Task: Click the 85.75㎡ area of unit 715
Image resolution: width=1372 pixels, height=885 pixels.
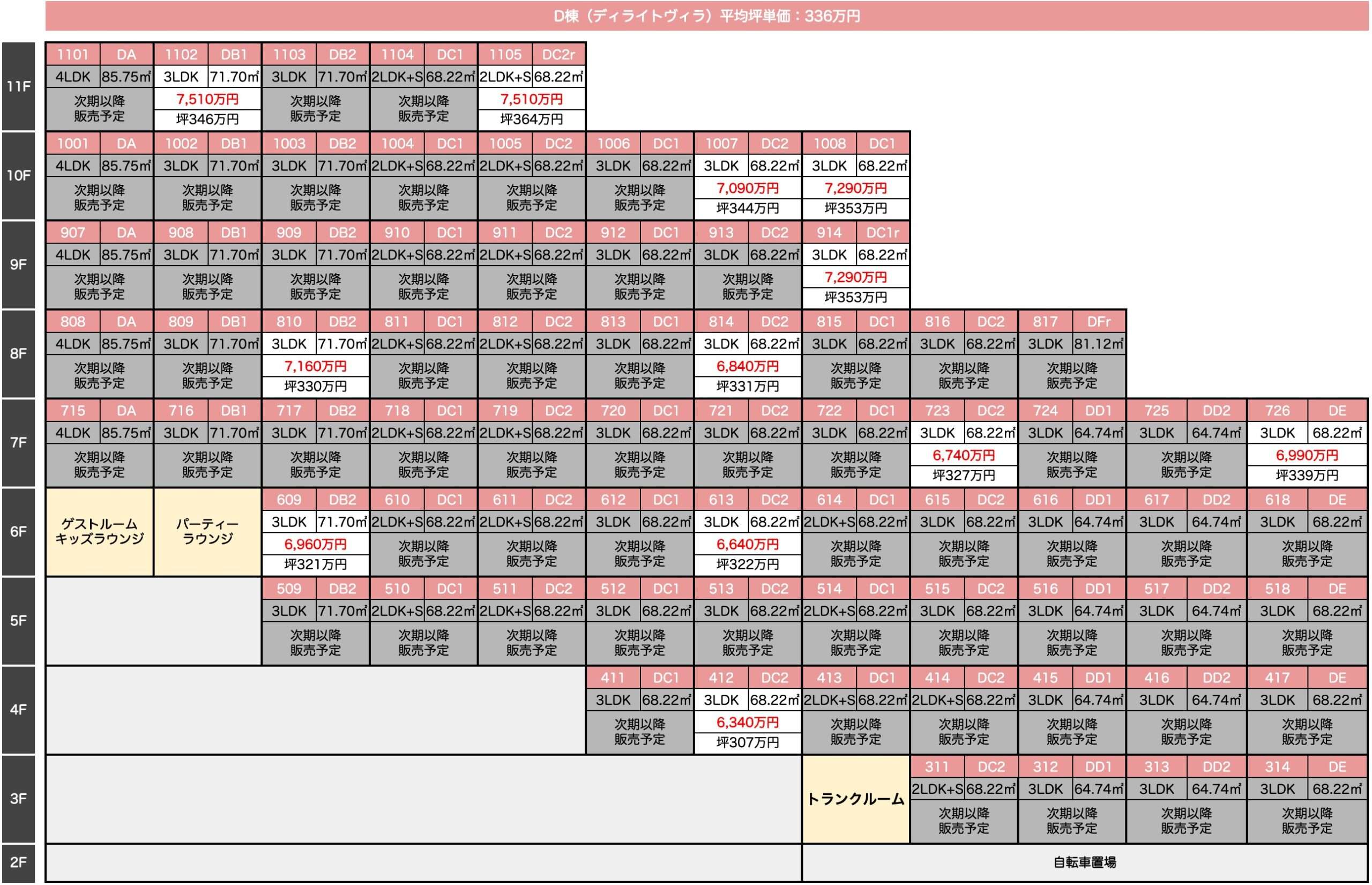Action: click(126, 433)
